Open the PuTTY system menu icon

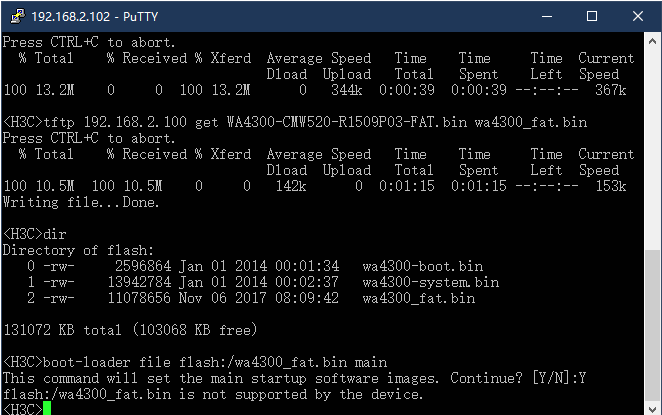[x=13, y=16]
